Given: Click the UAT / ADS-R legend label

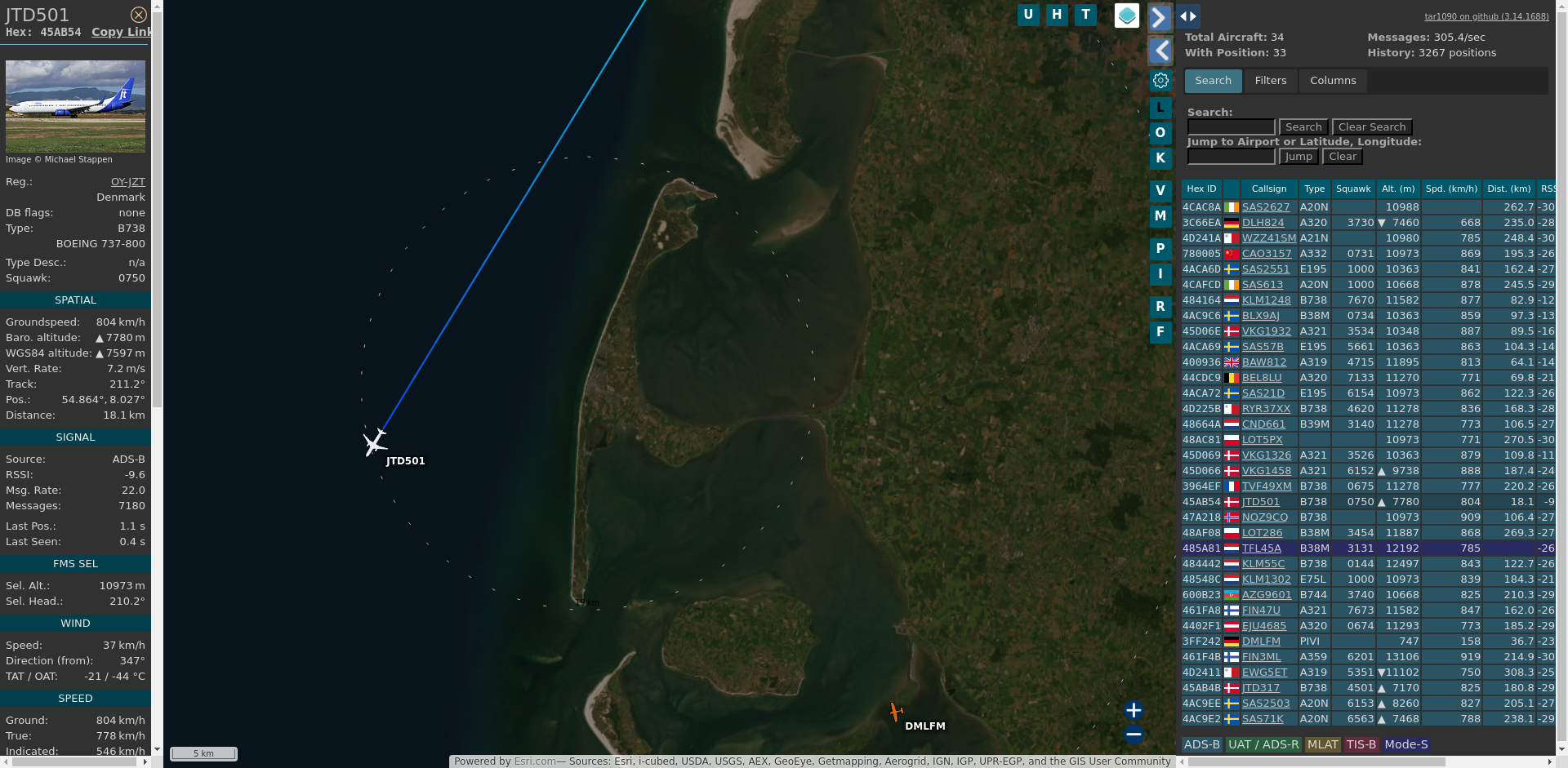Looking at the screenshot, I should [1263, 744].
